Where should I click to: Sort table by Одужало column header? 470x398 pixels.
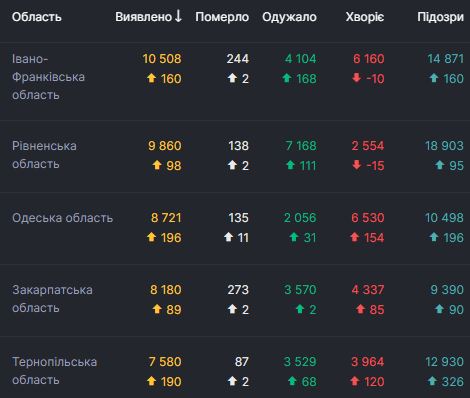[289, 17]
